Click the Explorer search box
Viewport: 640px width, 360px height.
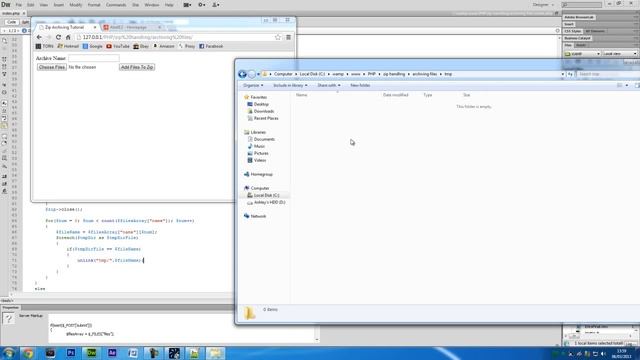(x=608, y=74)
